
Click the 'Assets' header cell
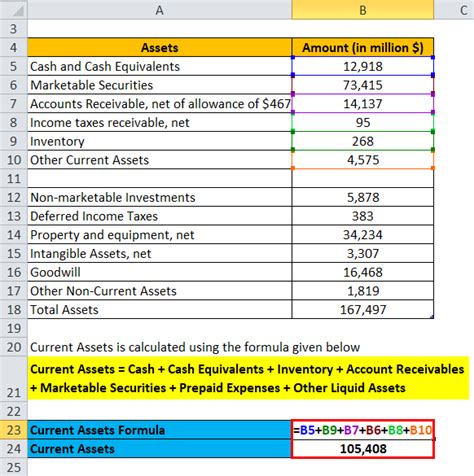pos(159,47)
